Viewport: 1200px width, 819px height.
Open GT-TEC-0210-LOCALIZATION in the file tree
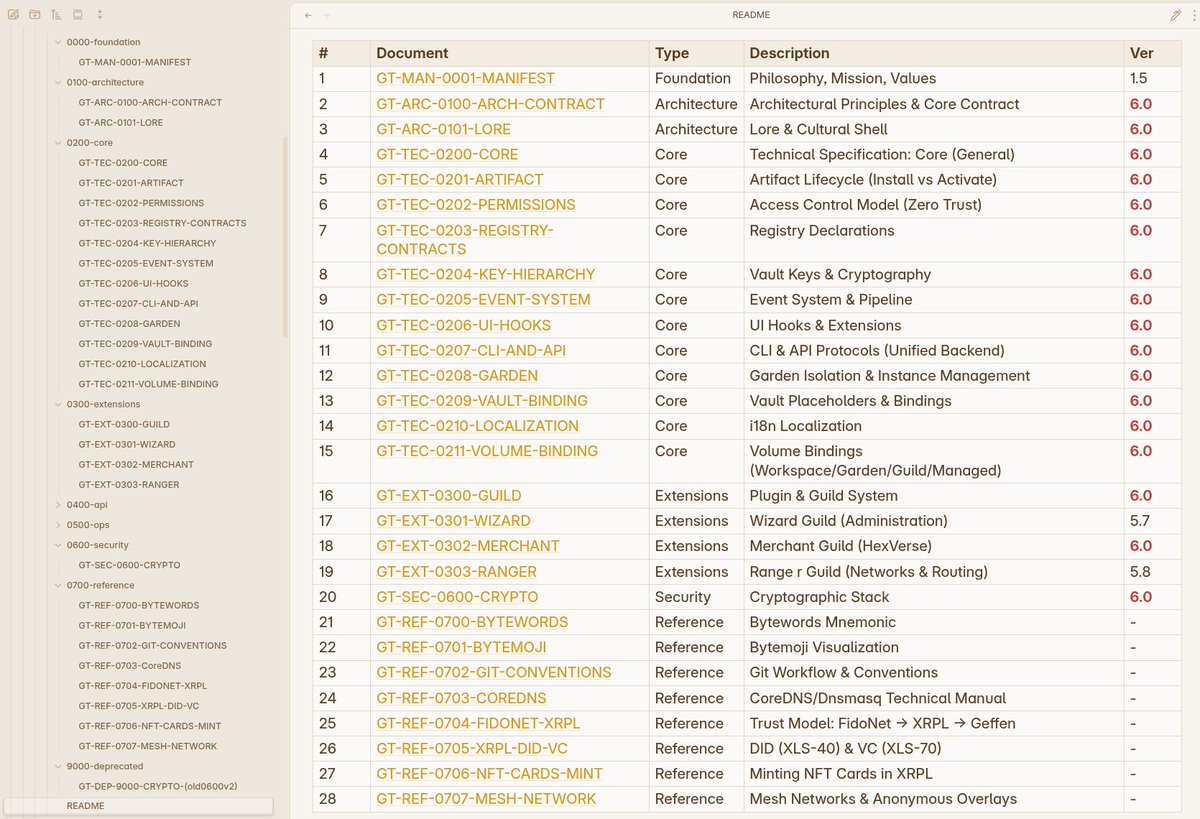142,364
